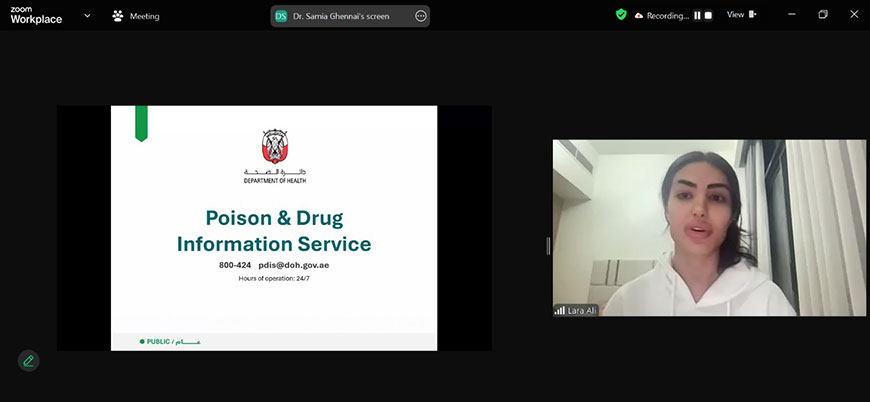This screenshot has height=402, width=870.
Task: Click the Meeting label
Action: coord(144,16)
